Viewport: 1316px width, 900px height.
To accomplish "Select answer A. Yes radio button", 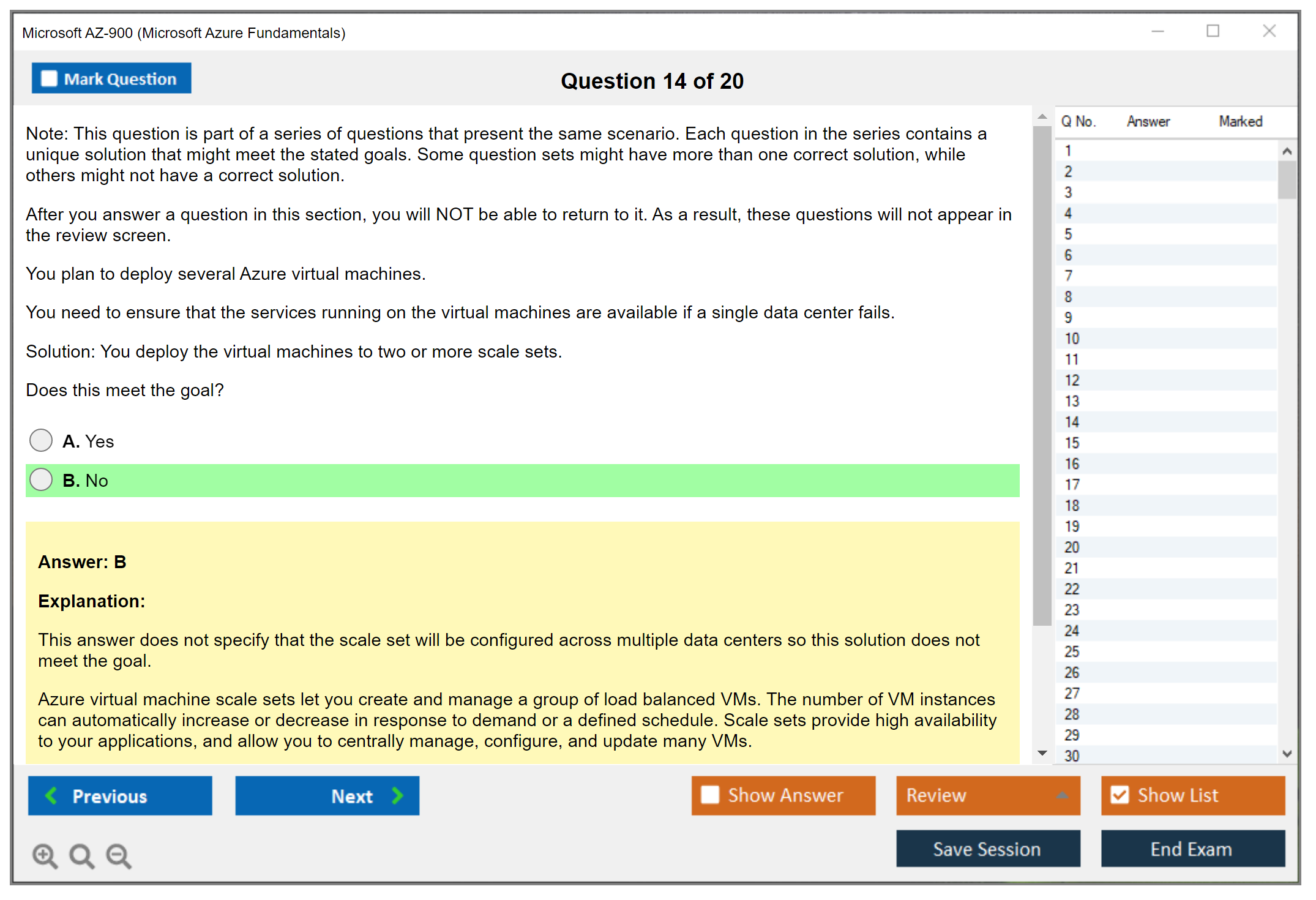I will (x=41, y=440).
